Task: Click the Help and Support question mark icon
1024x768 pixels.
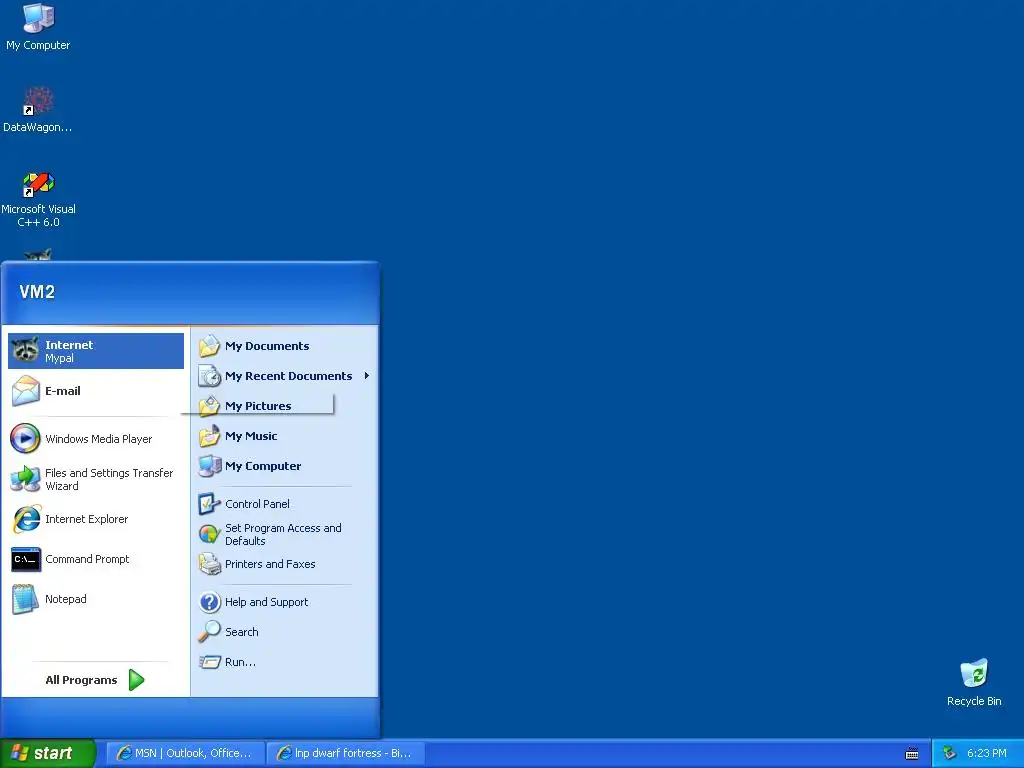Action: 210,602
